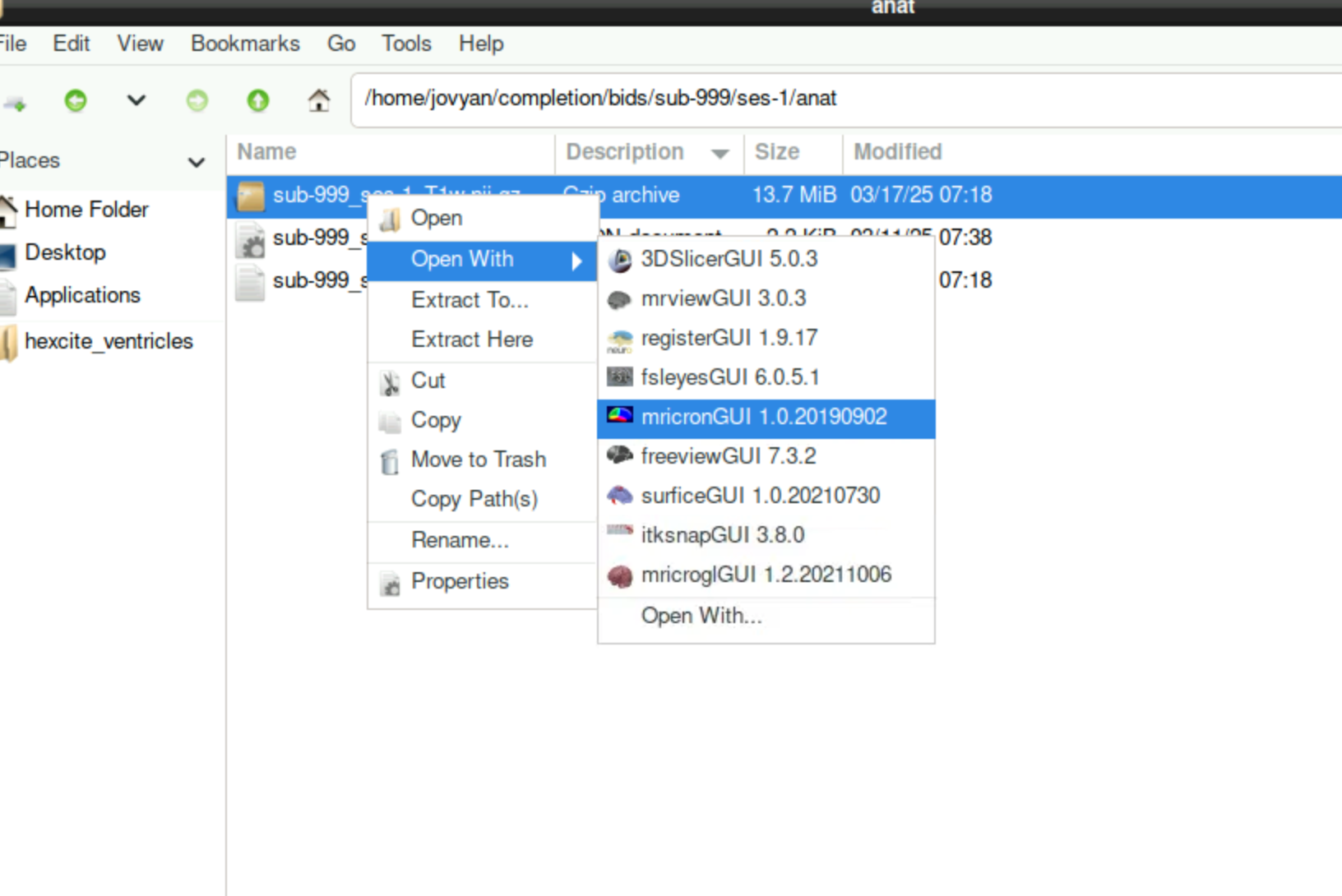Image resolution: width=1342 pixels, height=896 pixels.
Task: Expand the Open With submenu
Action: [x=483, y=260]
